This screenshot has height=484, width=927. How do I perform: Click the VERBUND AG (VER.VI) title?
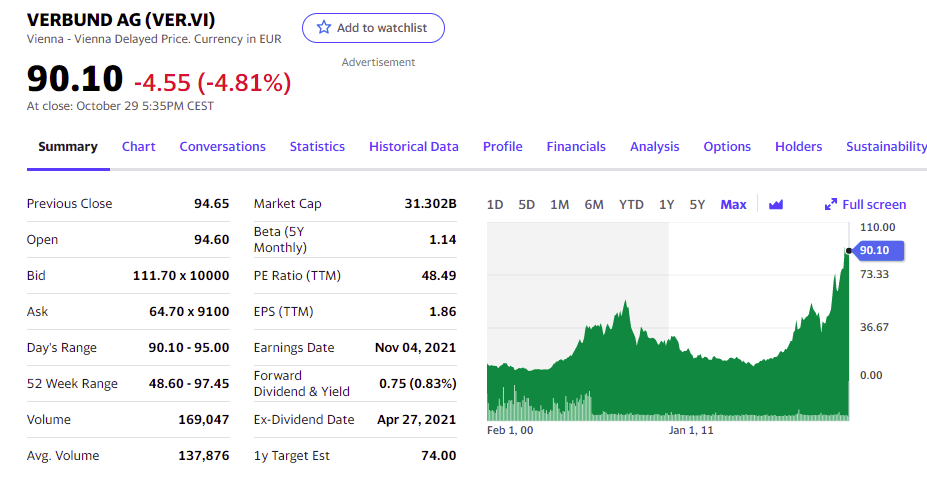click(121, 20)
